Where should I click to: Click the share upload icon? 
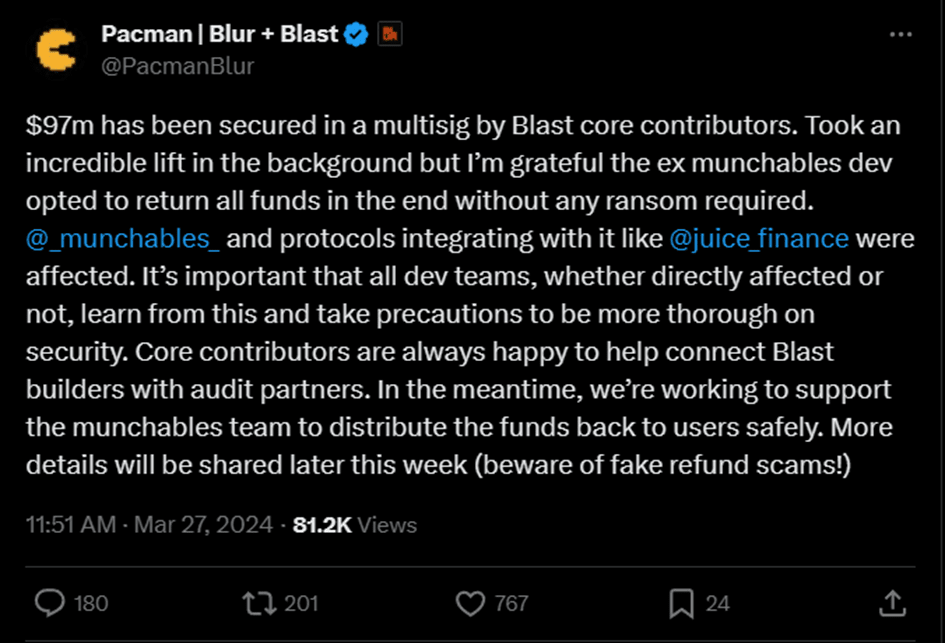pos(892,602)
